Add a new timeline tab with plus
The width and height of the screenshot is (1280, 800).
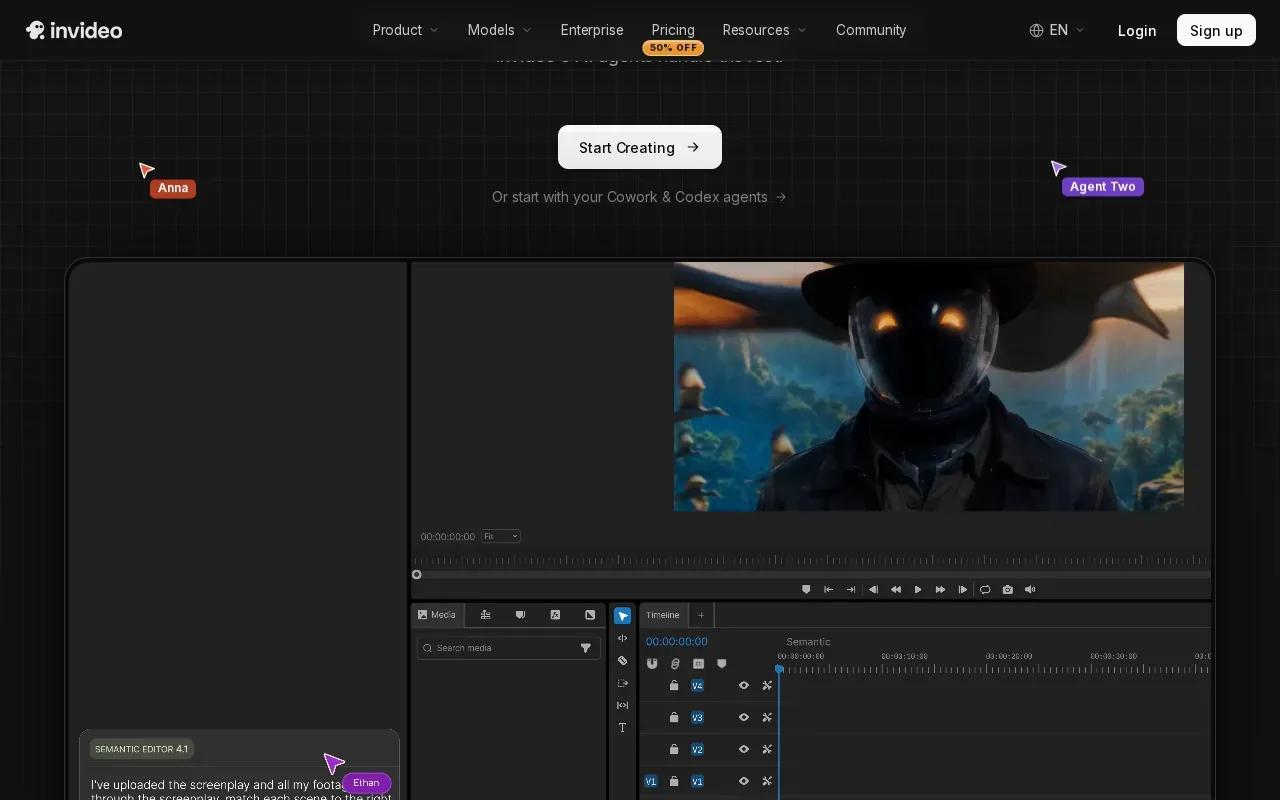point(701,615)
